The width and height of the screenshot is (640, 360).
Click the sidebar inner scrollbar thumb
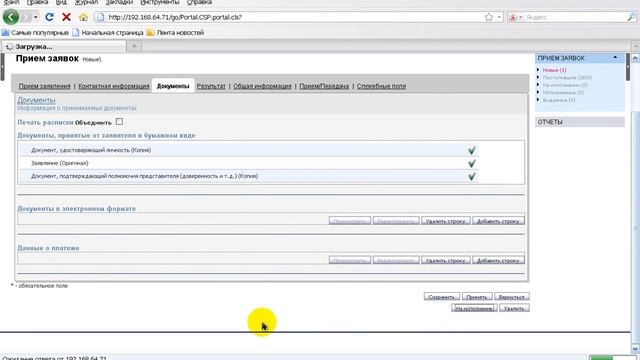(628, 67)
